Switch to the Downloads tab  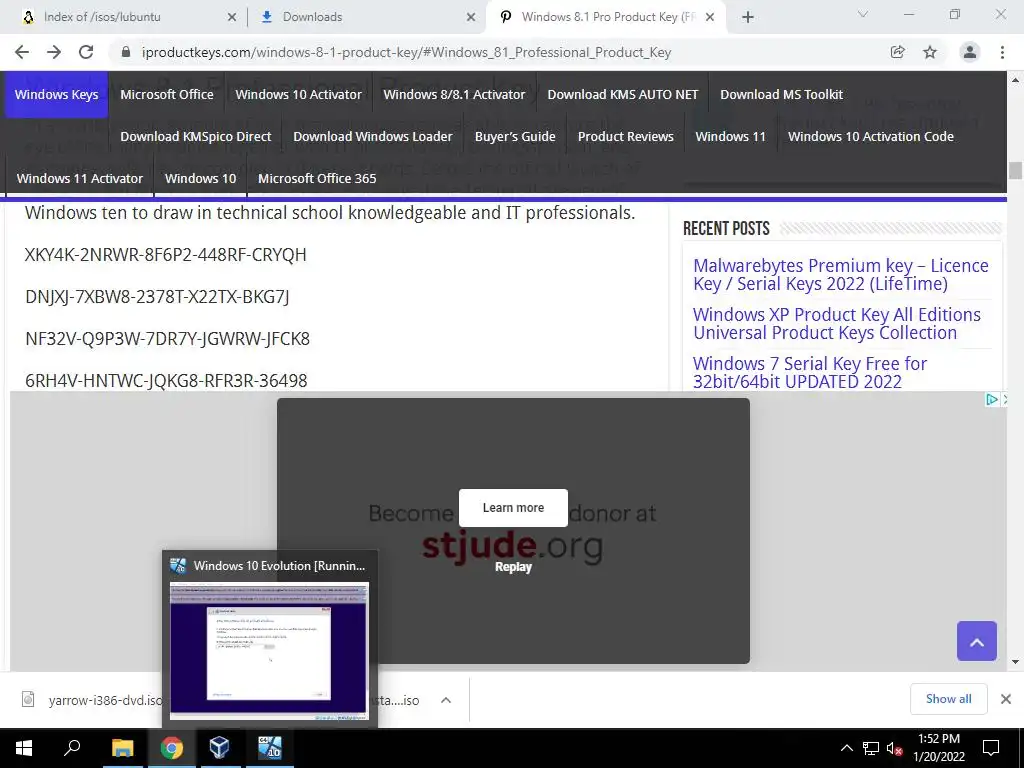coord(366,17)
